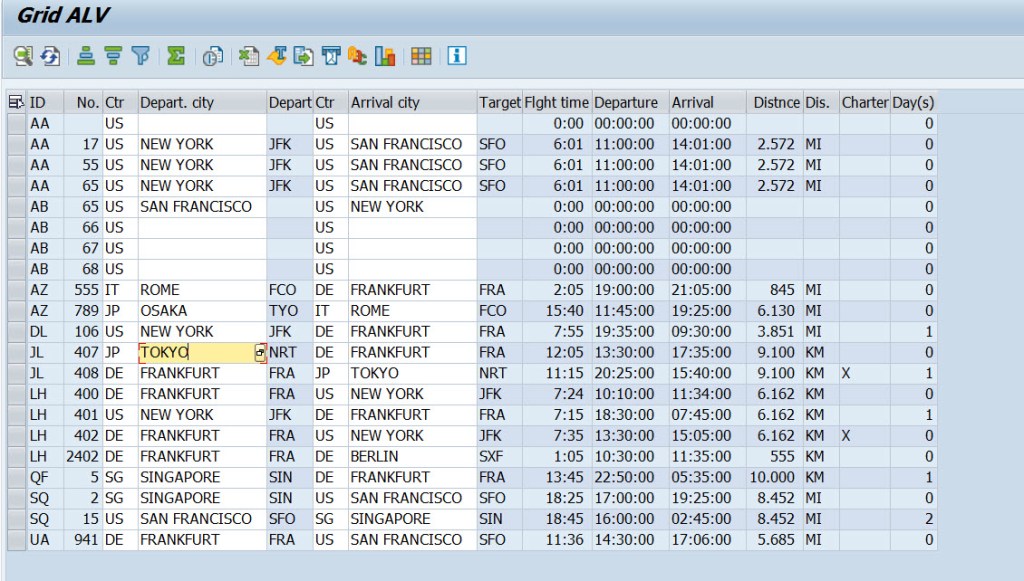Refresh the grid data
The width and height of the screenshot is (1024, 581).
click(x=51, y=57)
